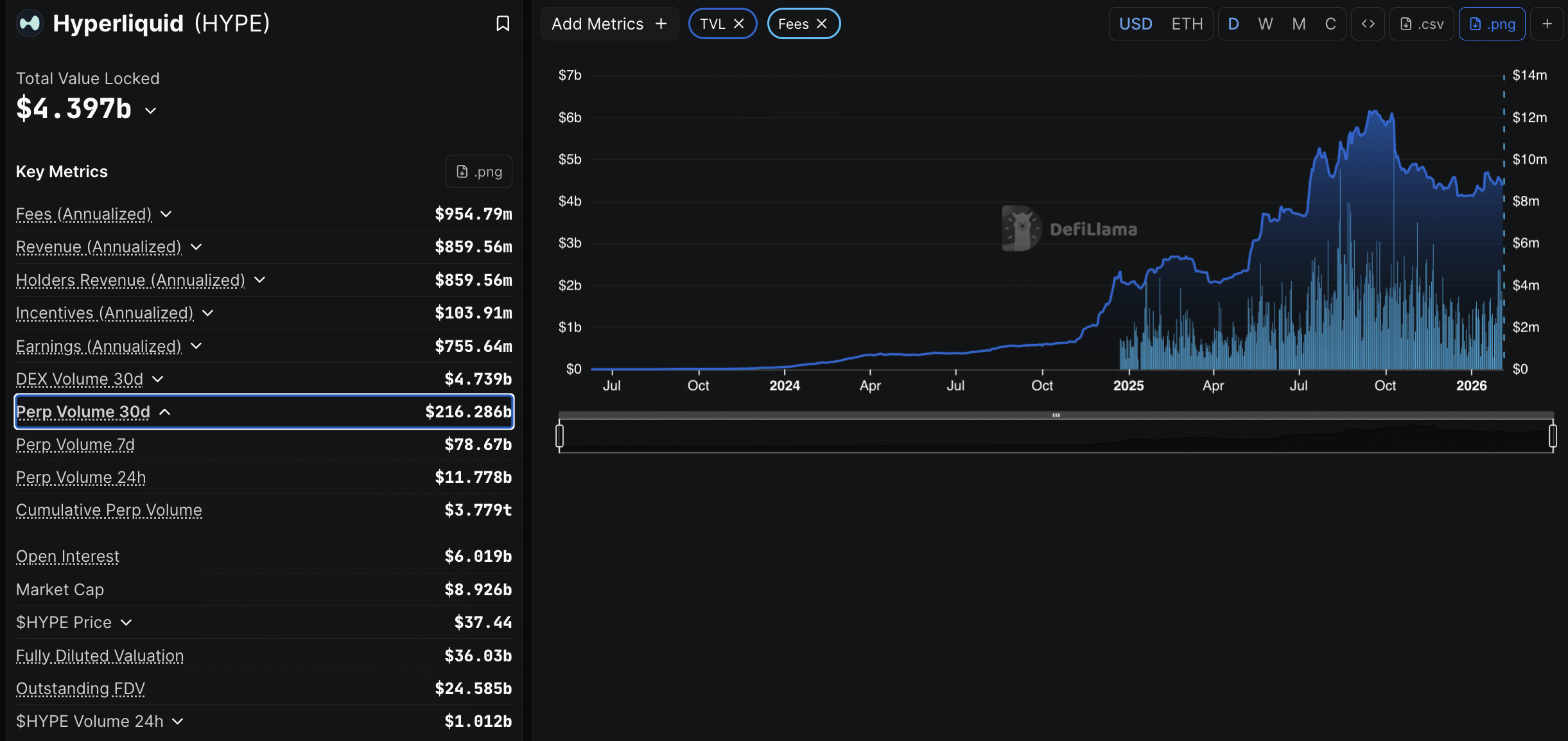Remove the Fees metric chip

click(821, 24)
